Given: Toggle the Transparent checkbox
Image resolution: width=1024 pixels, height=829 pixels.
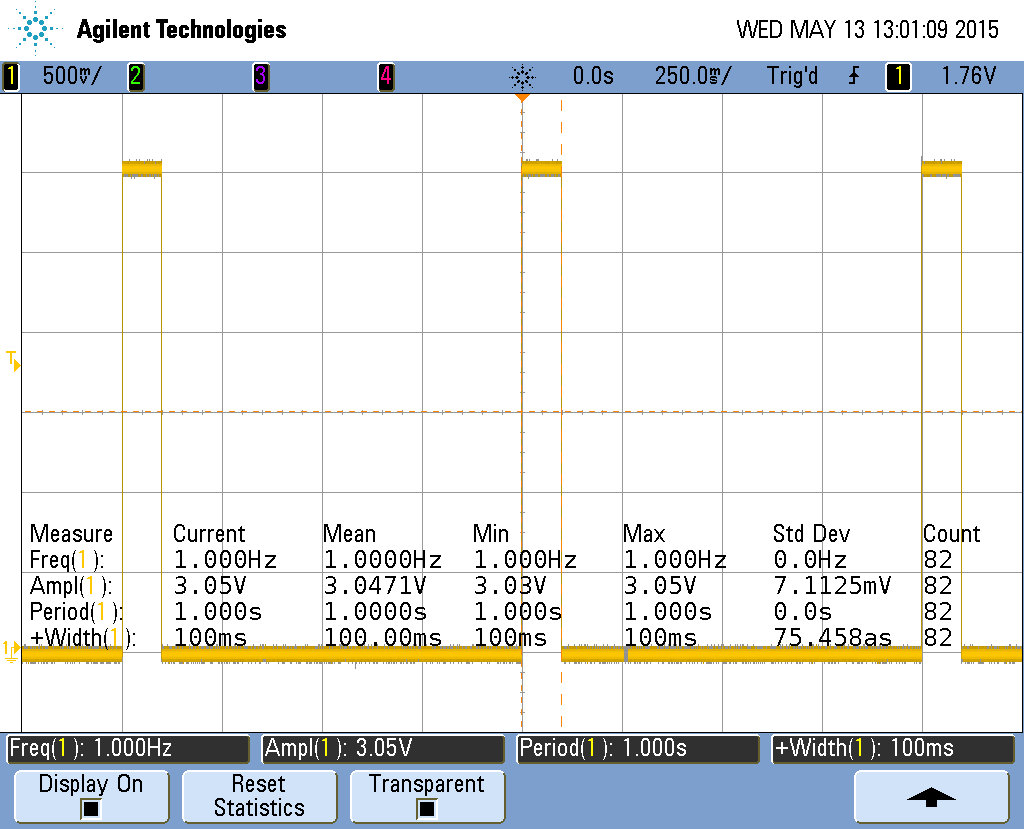Looking at the screenshot, I should pos(426,809).
